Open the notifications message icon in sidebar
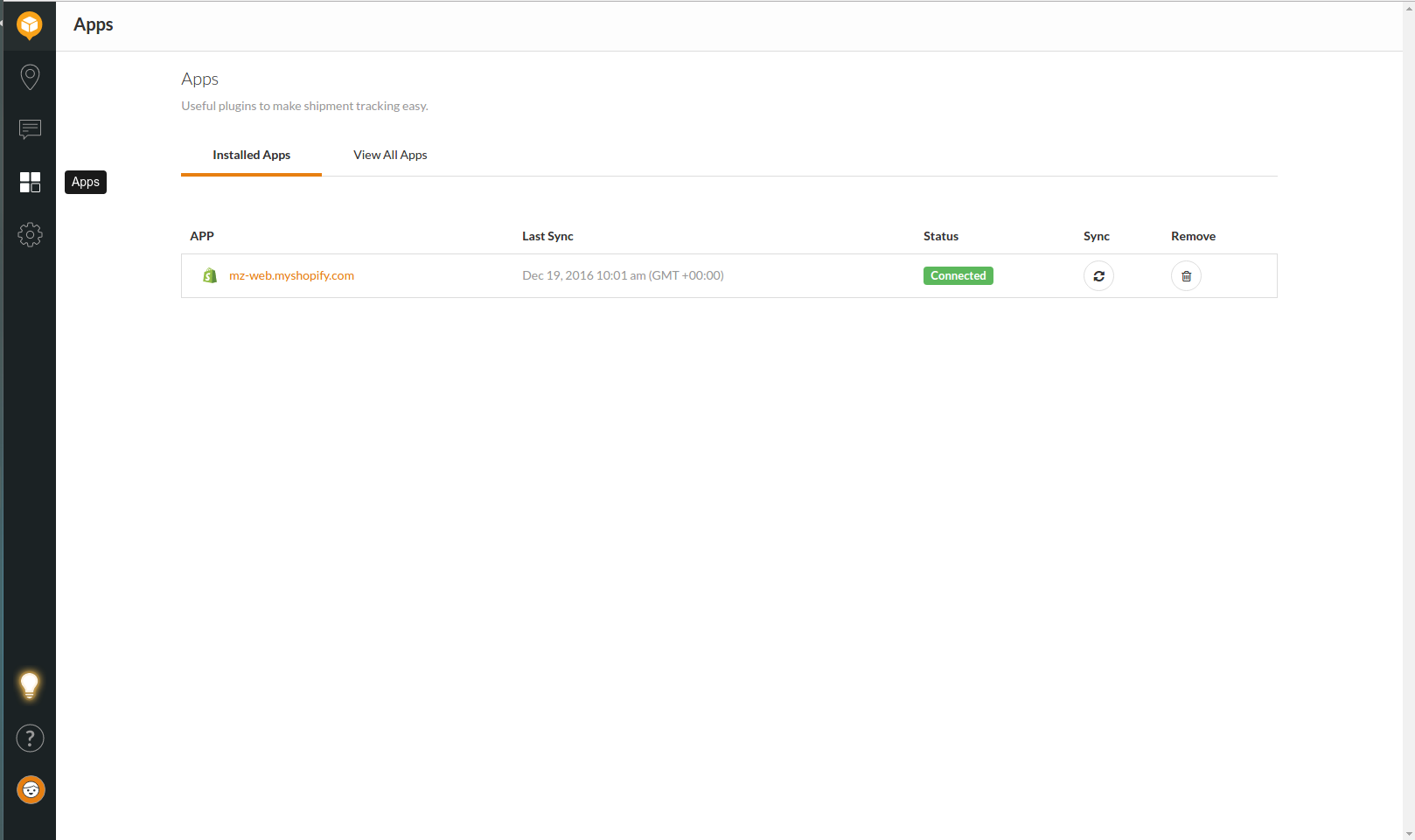 pyautogui.click(x=30, y=129)
